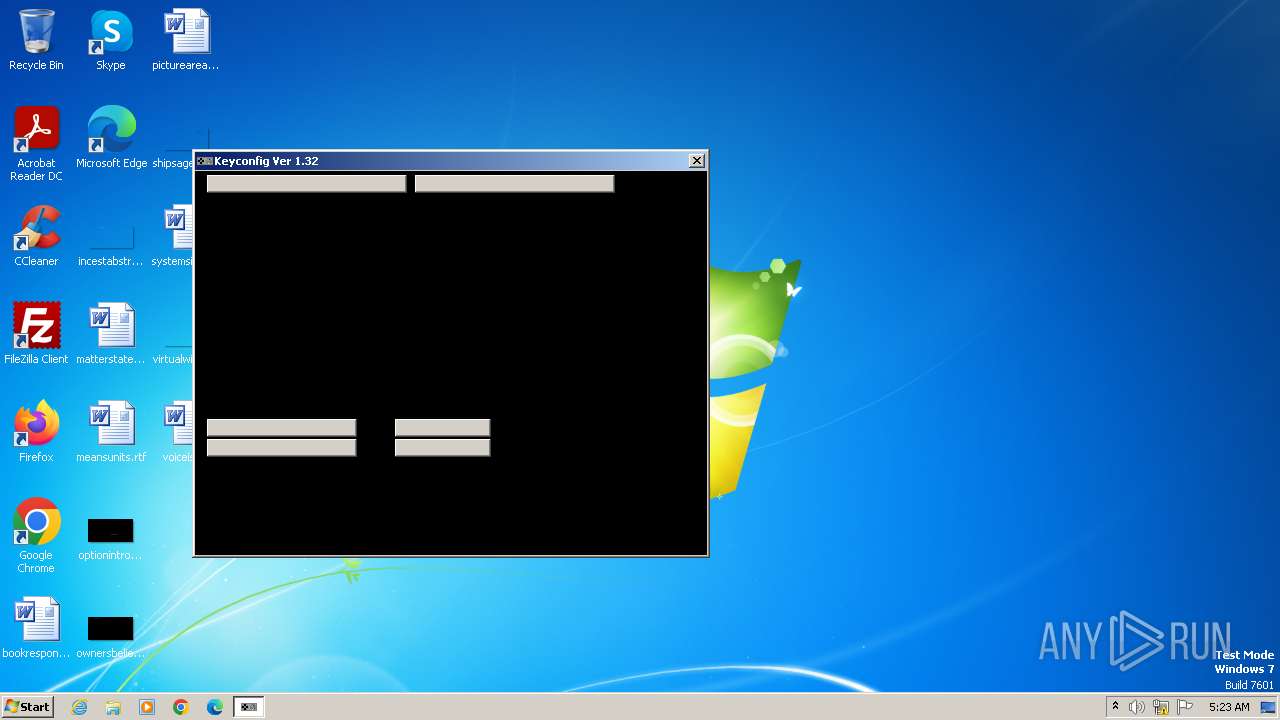Launch the Google Chrome desktop shortcut
The height and width of the screenshot is (720, 1280).
[36, 536]
